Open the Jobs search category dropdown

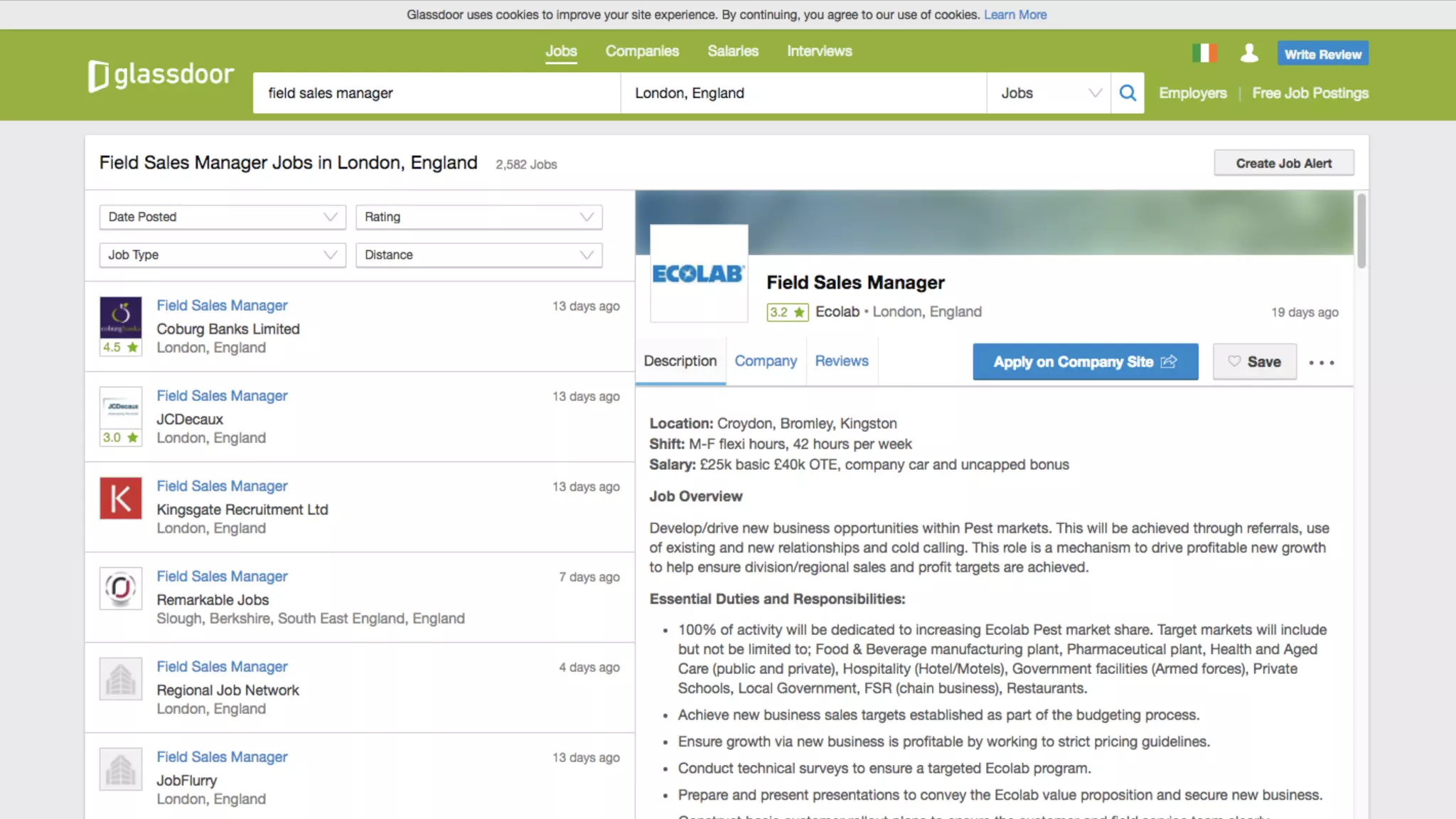tap(1049, 93)
